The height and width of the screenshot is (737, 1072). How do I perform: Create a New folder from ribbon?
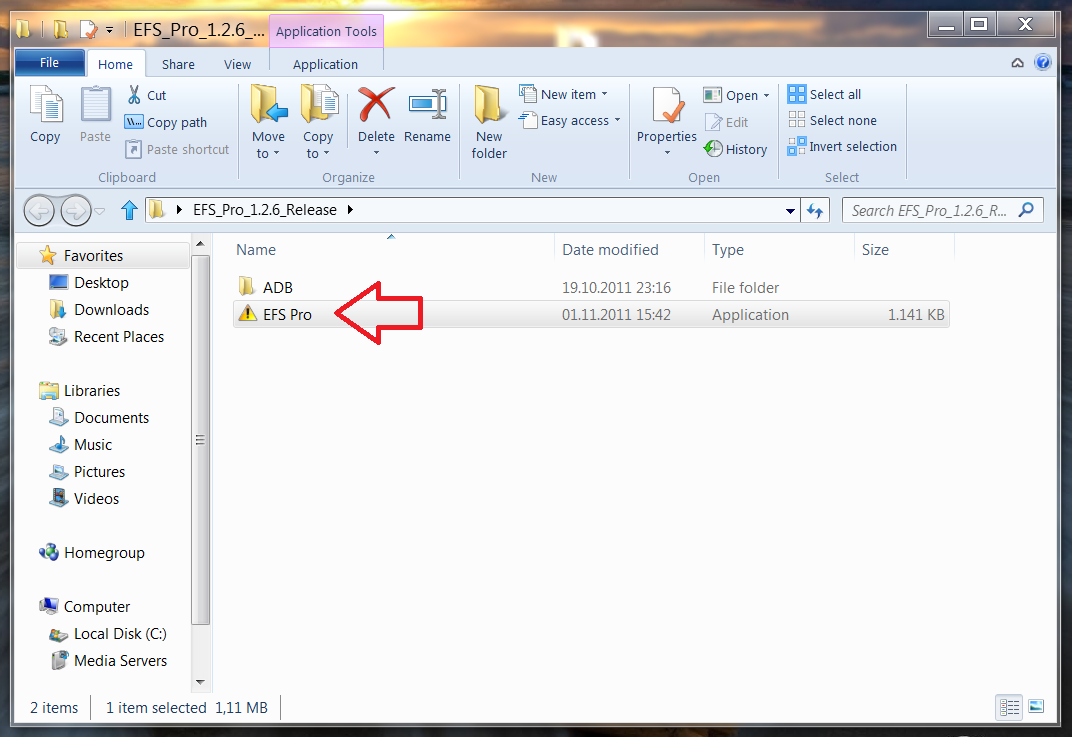click(x=489, y=122)
